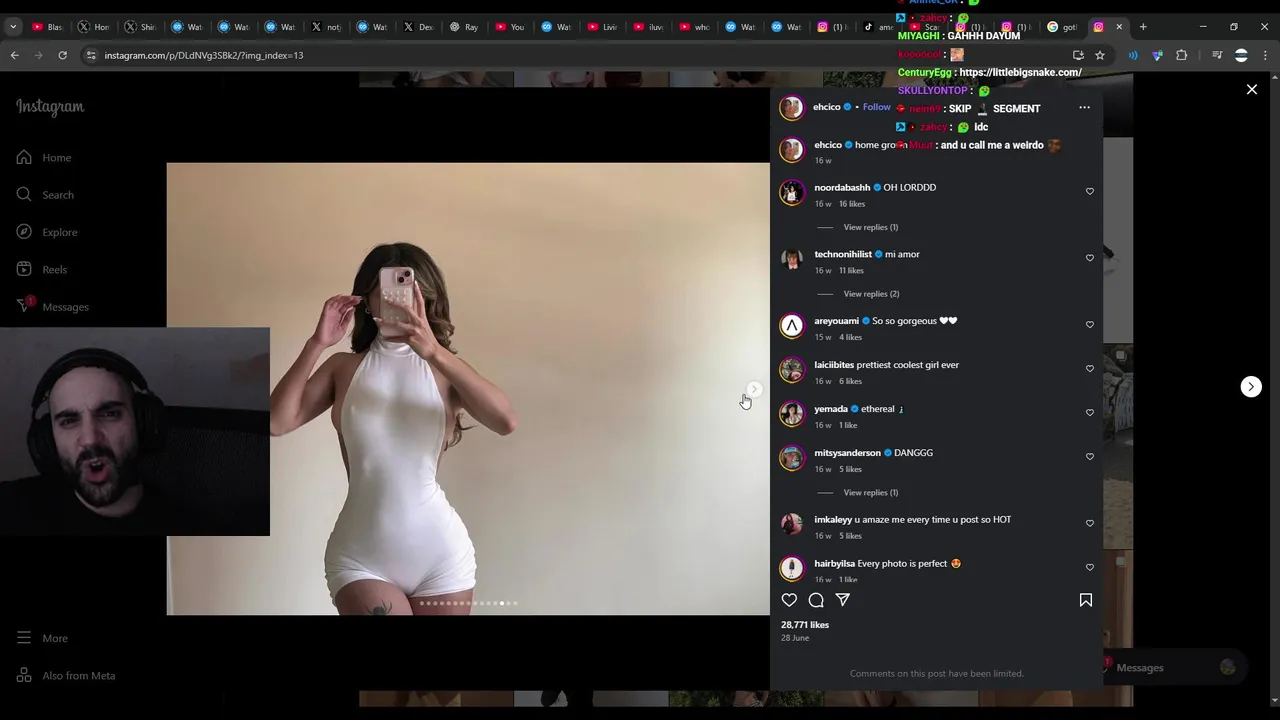Viewport: 1280px width, 720px height.
Task: Like technonihilist's comment
Action: (x=1090, y=258)
